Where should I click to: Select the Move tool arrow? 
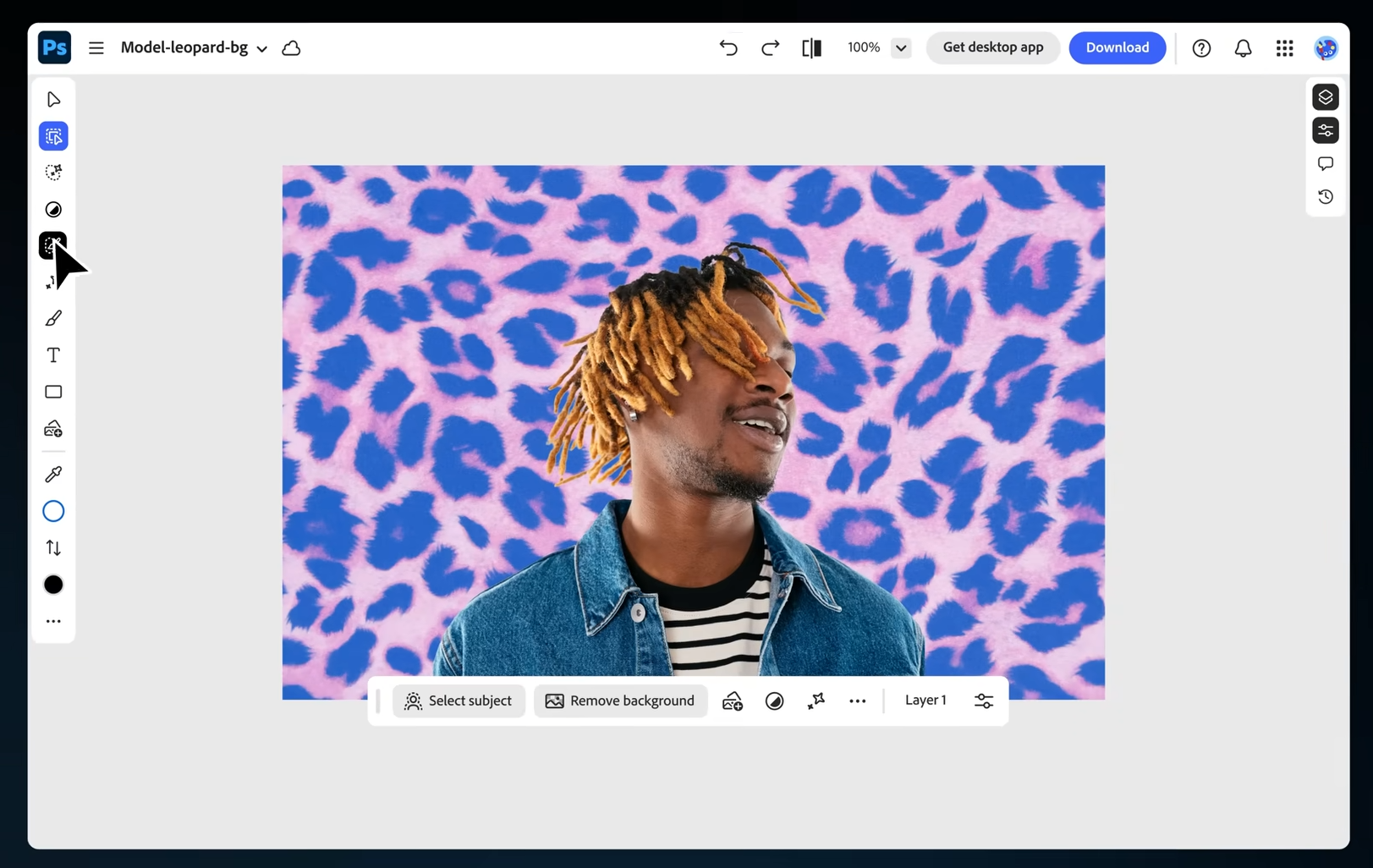tap(53, 100)
